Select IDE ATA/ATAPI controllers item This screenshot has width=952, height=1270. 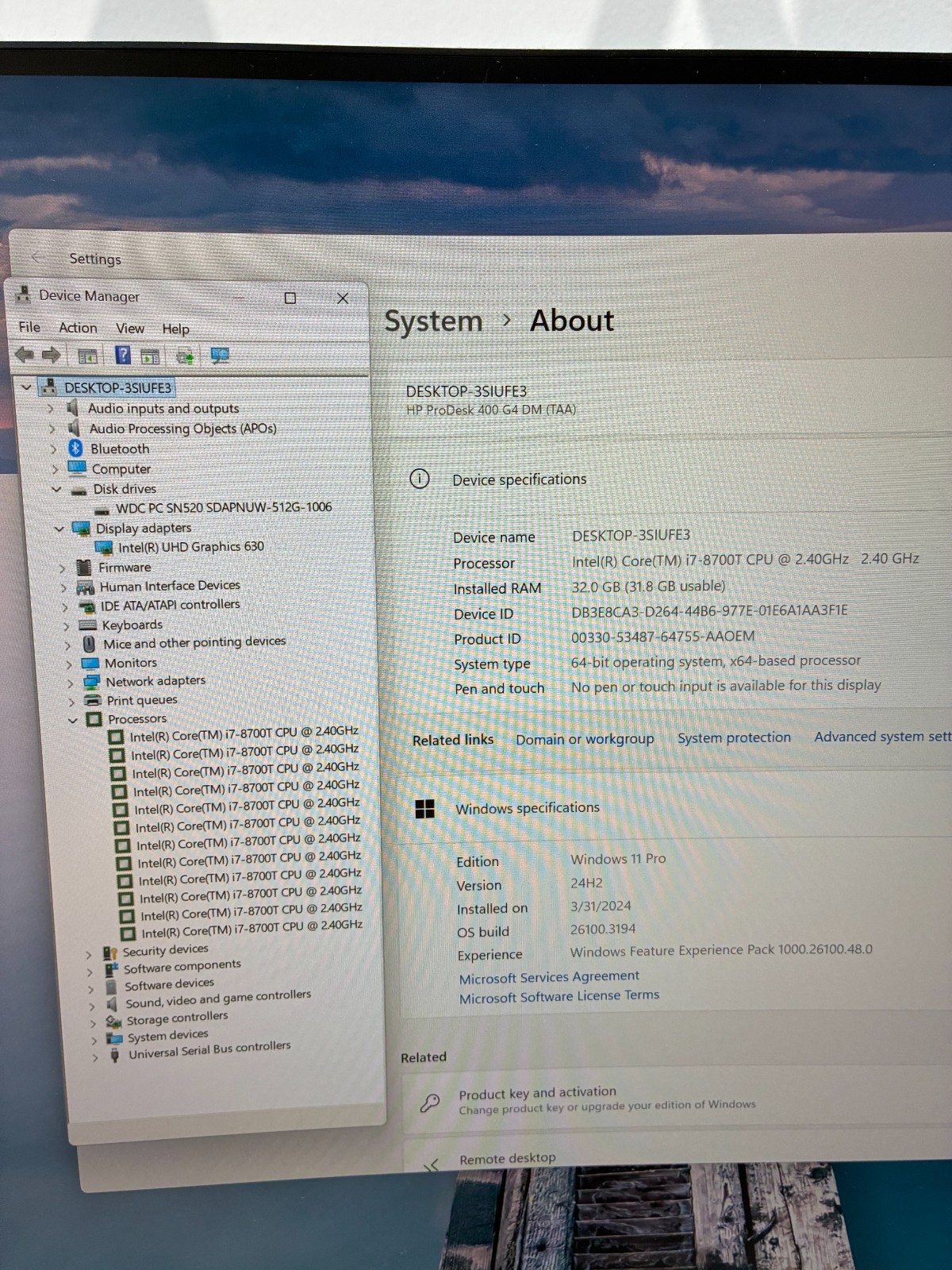(x=170, y=605)
